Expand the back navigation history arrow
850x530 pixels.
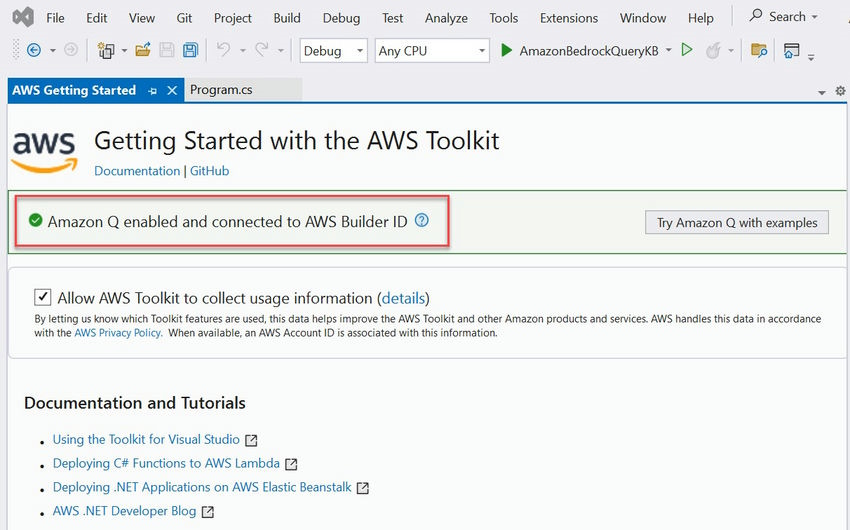[53, 51]
